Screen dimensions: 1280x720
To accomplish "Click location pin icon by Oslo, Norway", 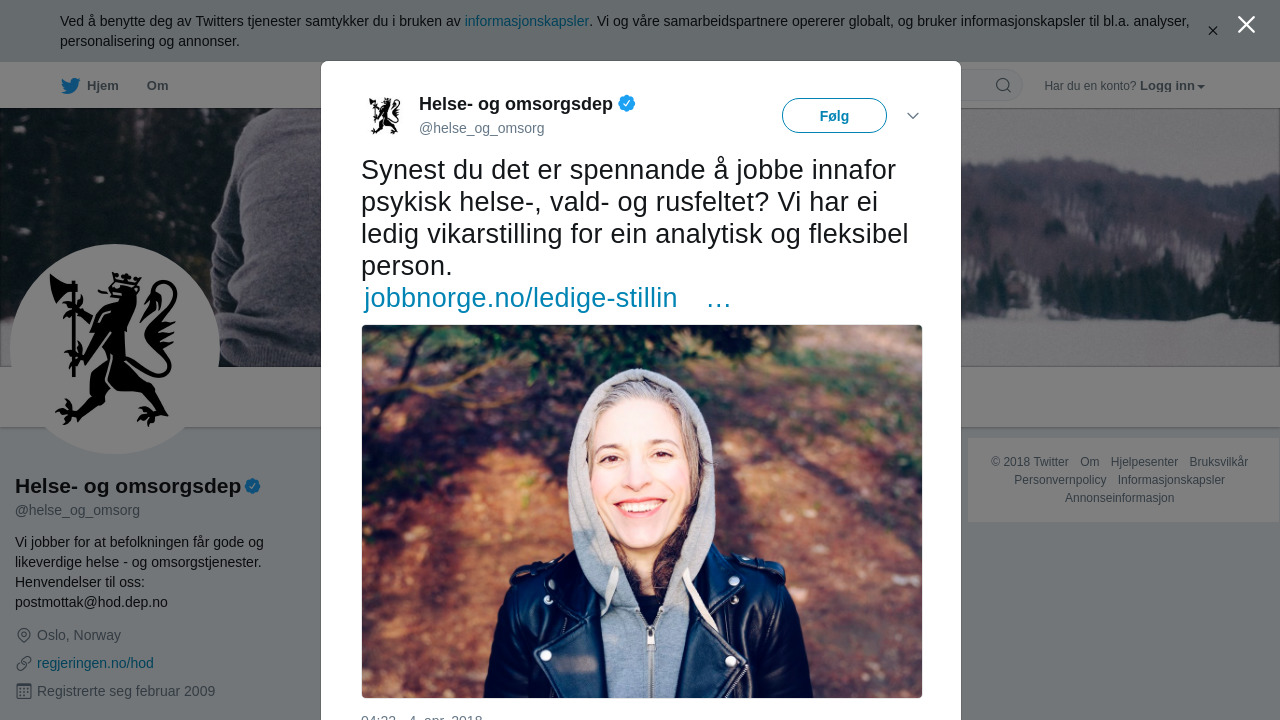I will 24,635.
